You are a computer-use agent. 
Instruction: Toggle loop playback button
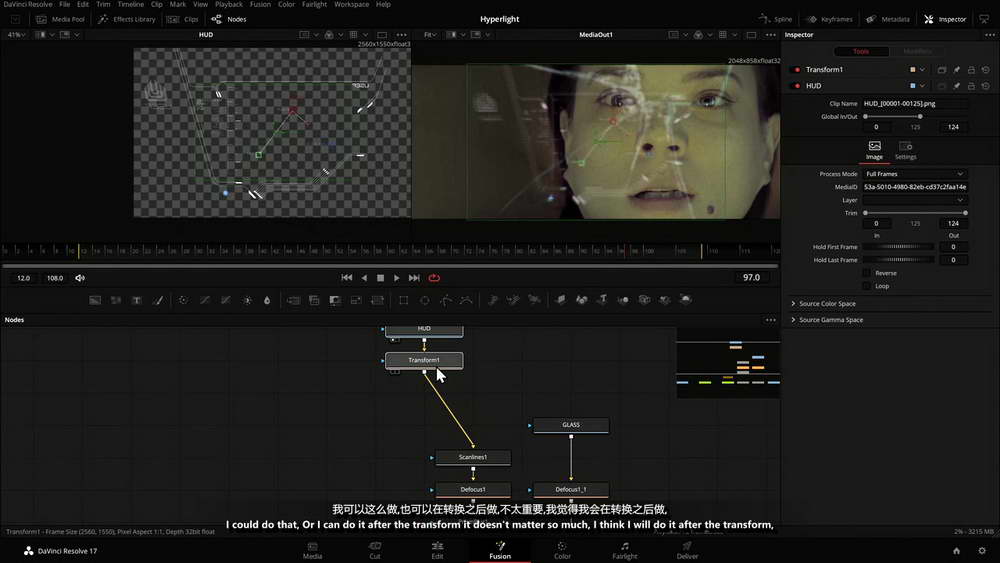pyautogui.click(x=434, y=278)
